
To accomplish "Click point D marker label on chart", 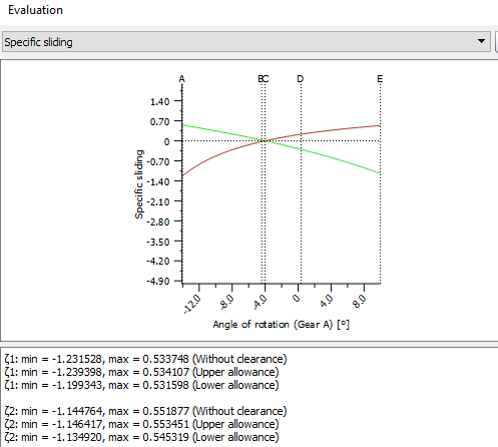I will click(x=300, y=79).
